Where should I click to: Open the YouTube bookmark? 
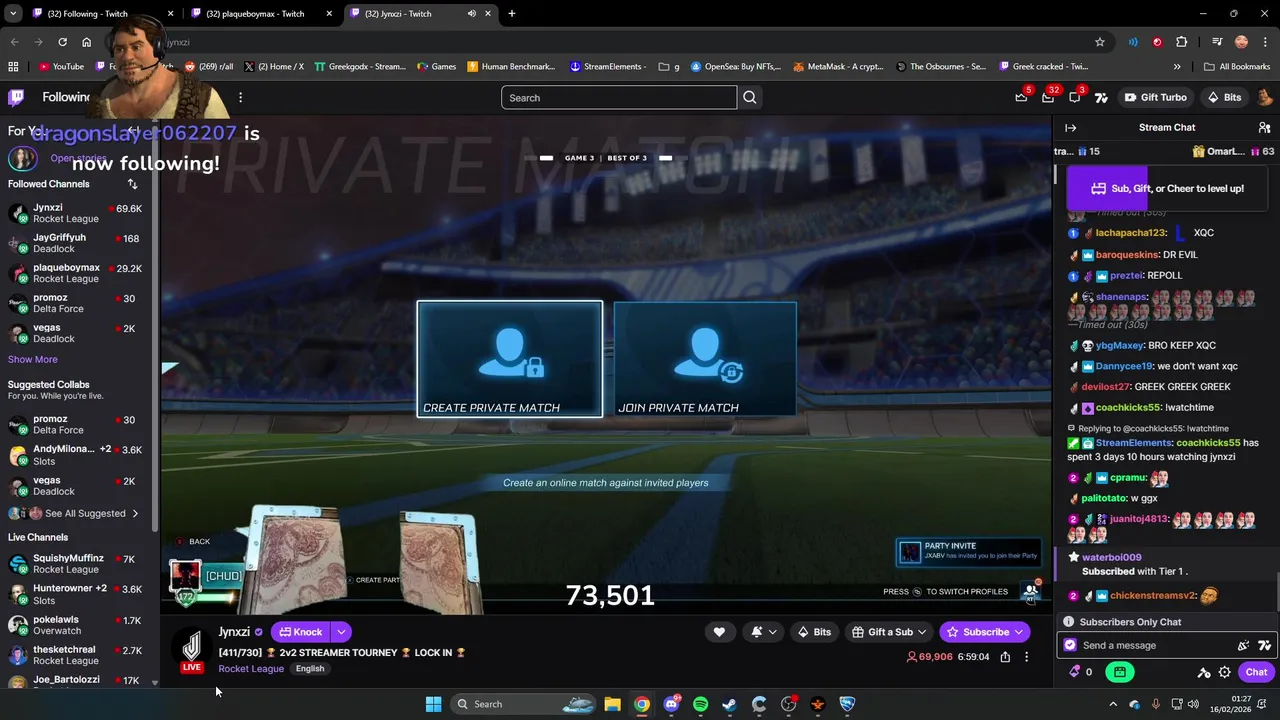pos(61,67)
